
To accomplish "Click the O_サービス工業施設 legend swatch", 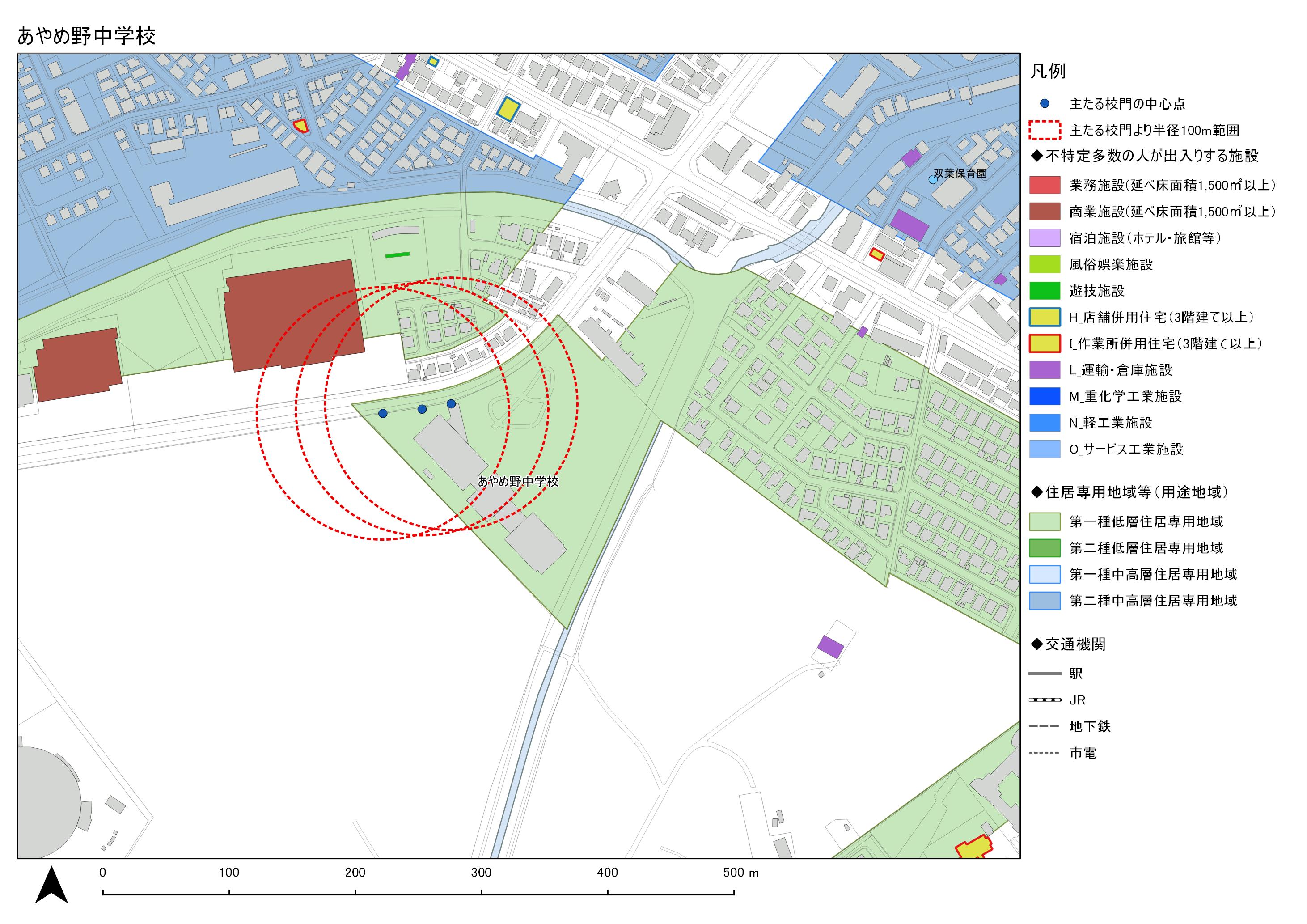I will [1045, 449].
